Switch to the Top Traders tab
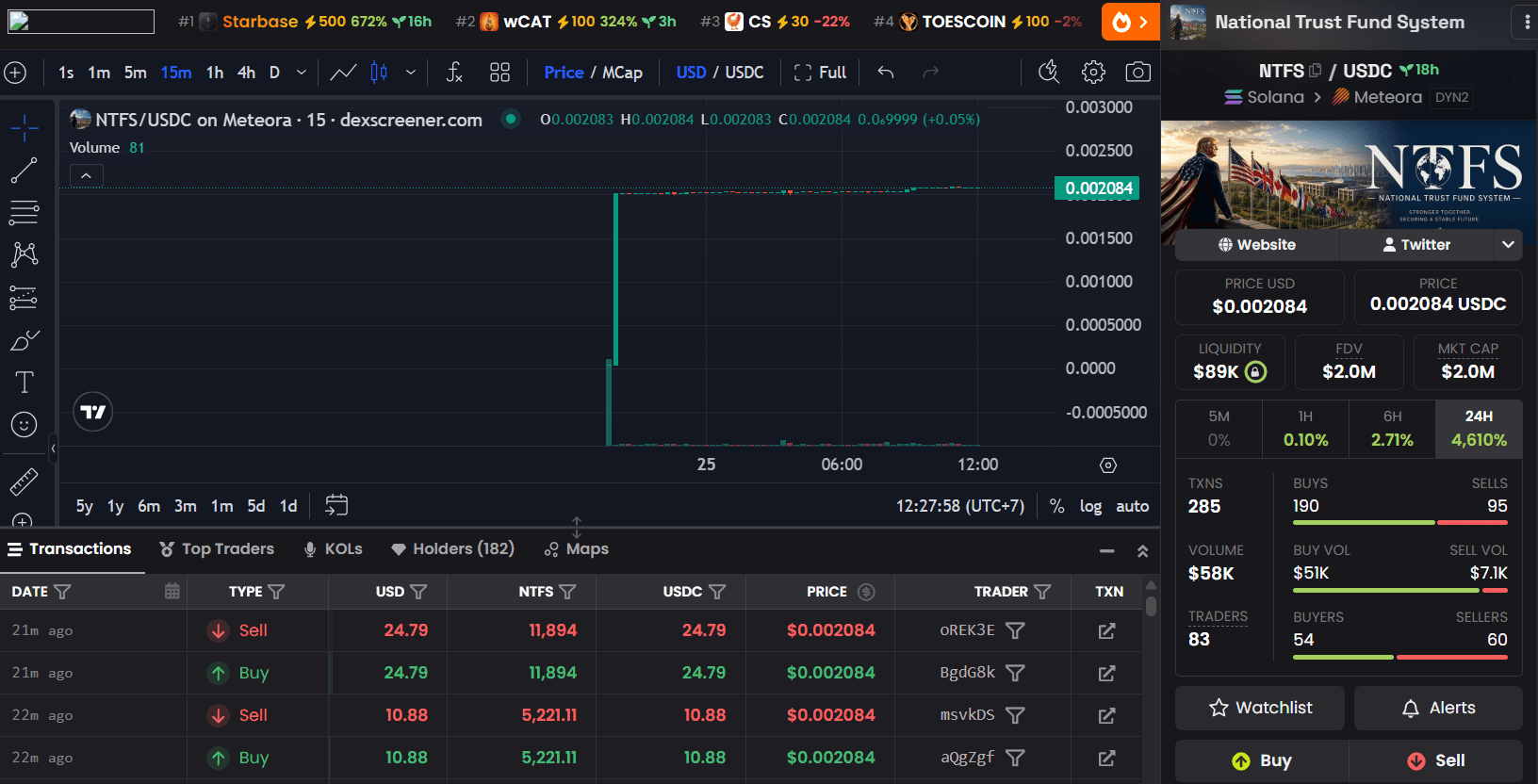The height and width of the screenshot is (784, 1538). point(217,549)
